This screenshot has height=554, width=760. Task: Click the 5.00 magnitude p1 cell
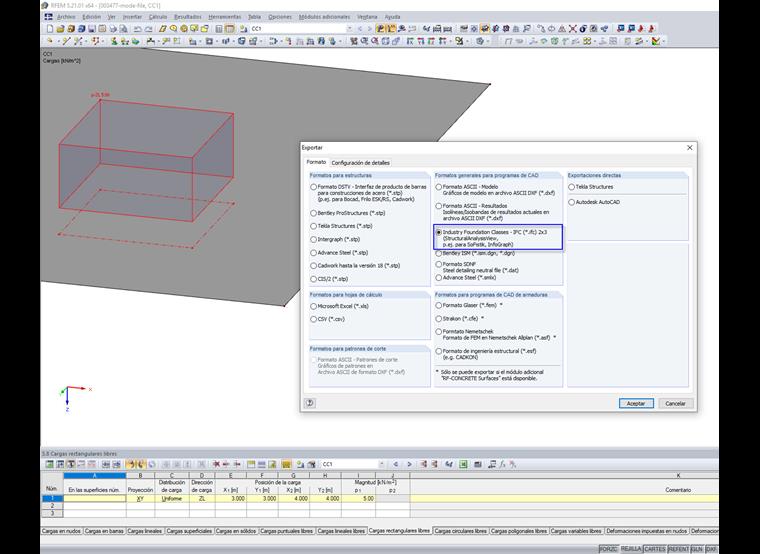pyautogui.click(x=358, y=498)
